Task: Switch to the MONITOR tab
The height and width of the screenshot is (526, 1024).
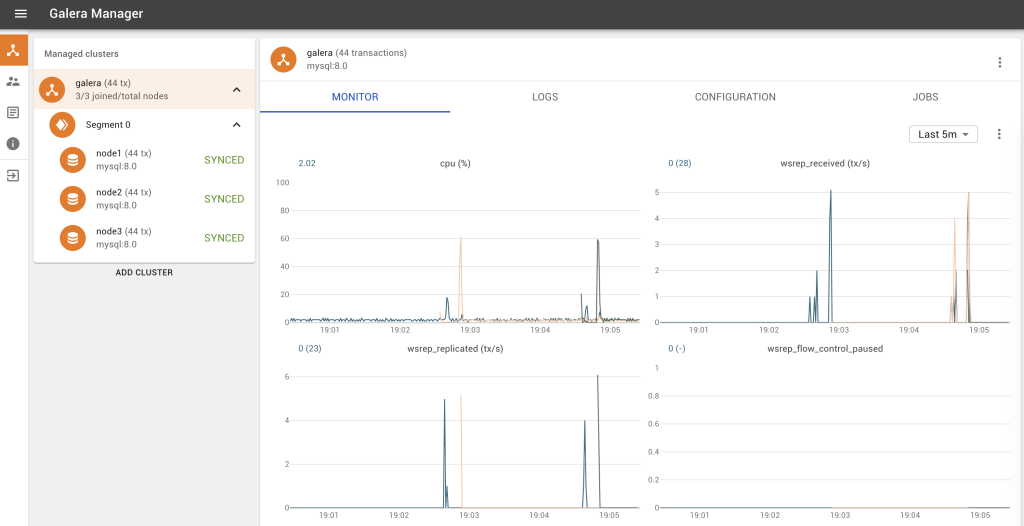Action: [355, 97]
